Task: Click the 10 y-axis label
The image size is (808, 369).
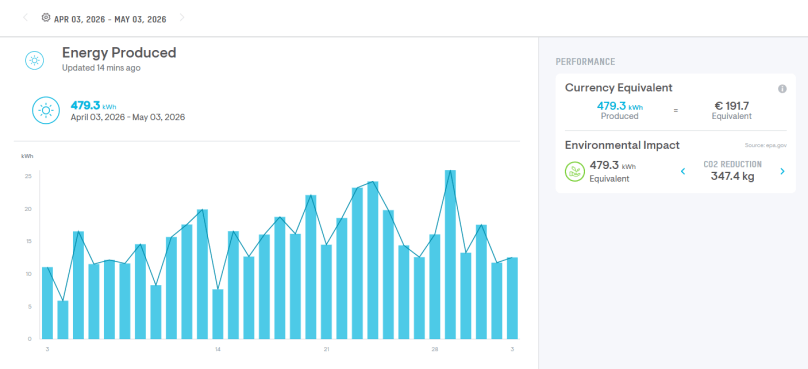Action: [28, 274]
